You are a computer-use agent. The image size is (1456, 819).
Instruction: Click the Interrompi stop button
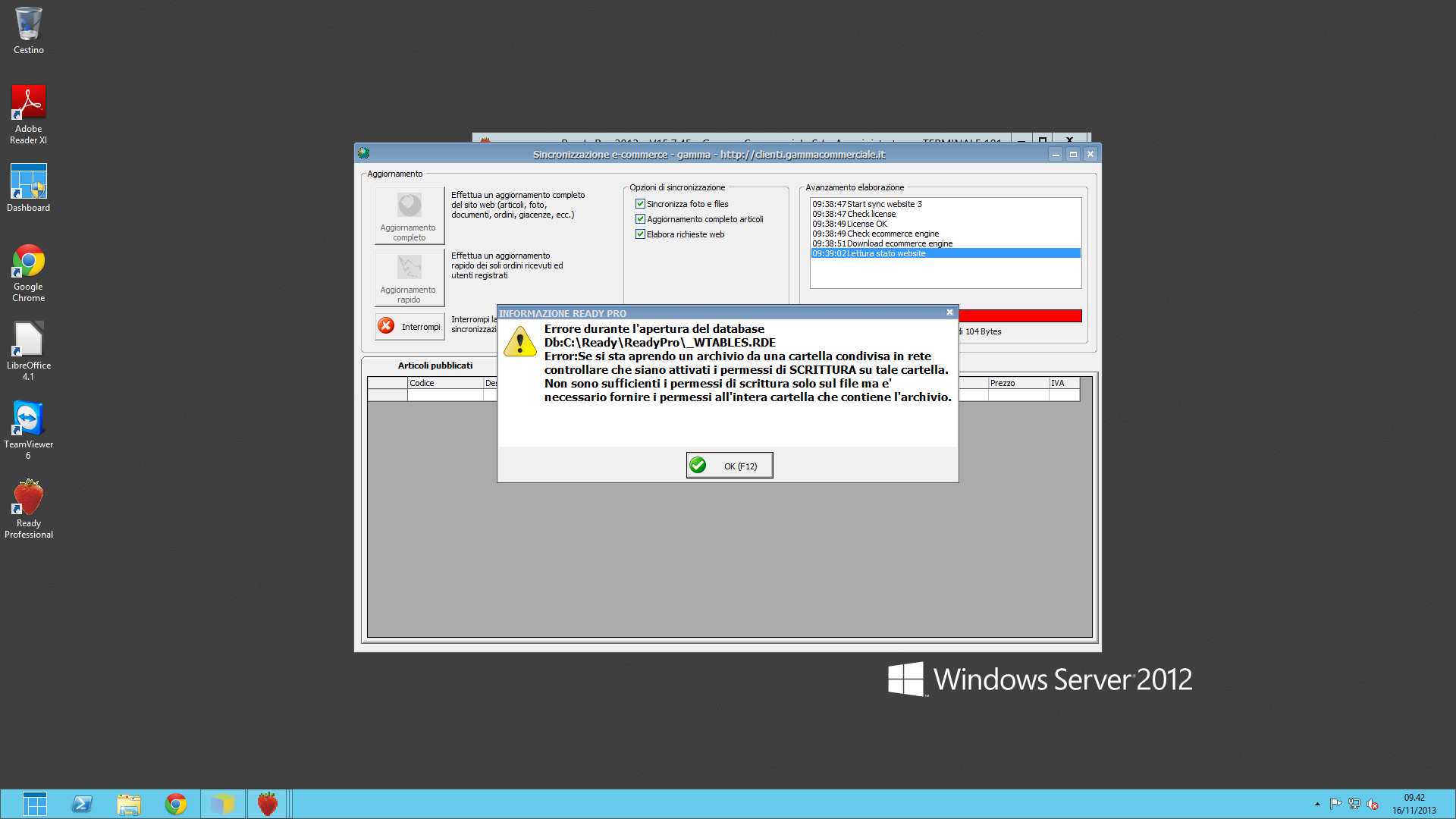[409, 327]
